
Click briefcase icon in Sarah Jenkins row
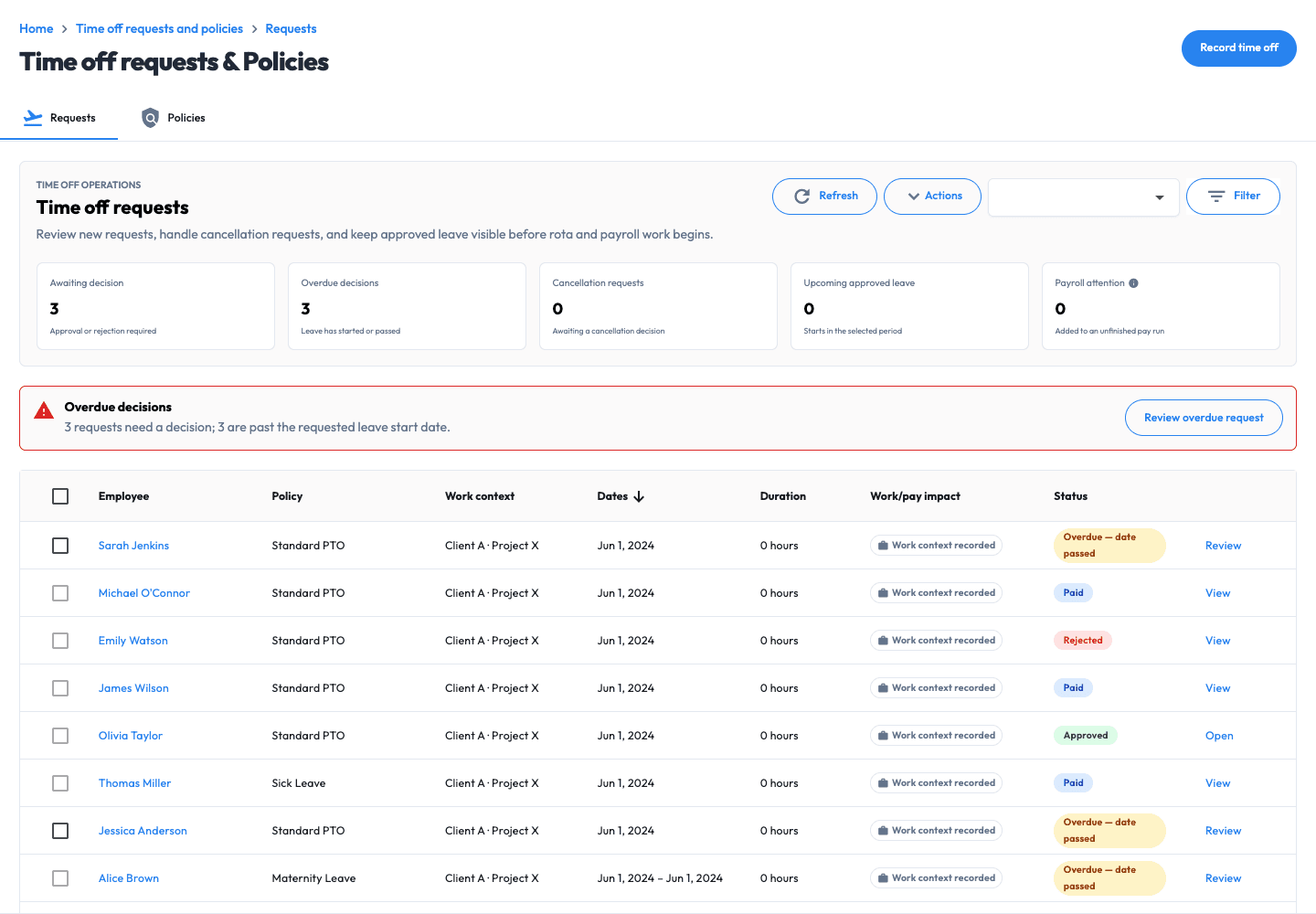883,546
